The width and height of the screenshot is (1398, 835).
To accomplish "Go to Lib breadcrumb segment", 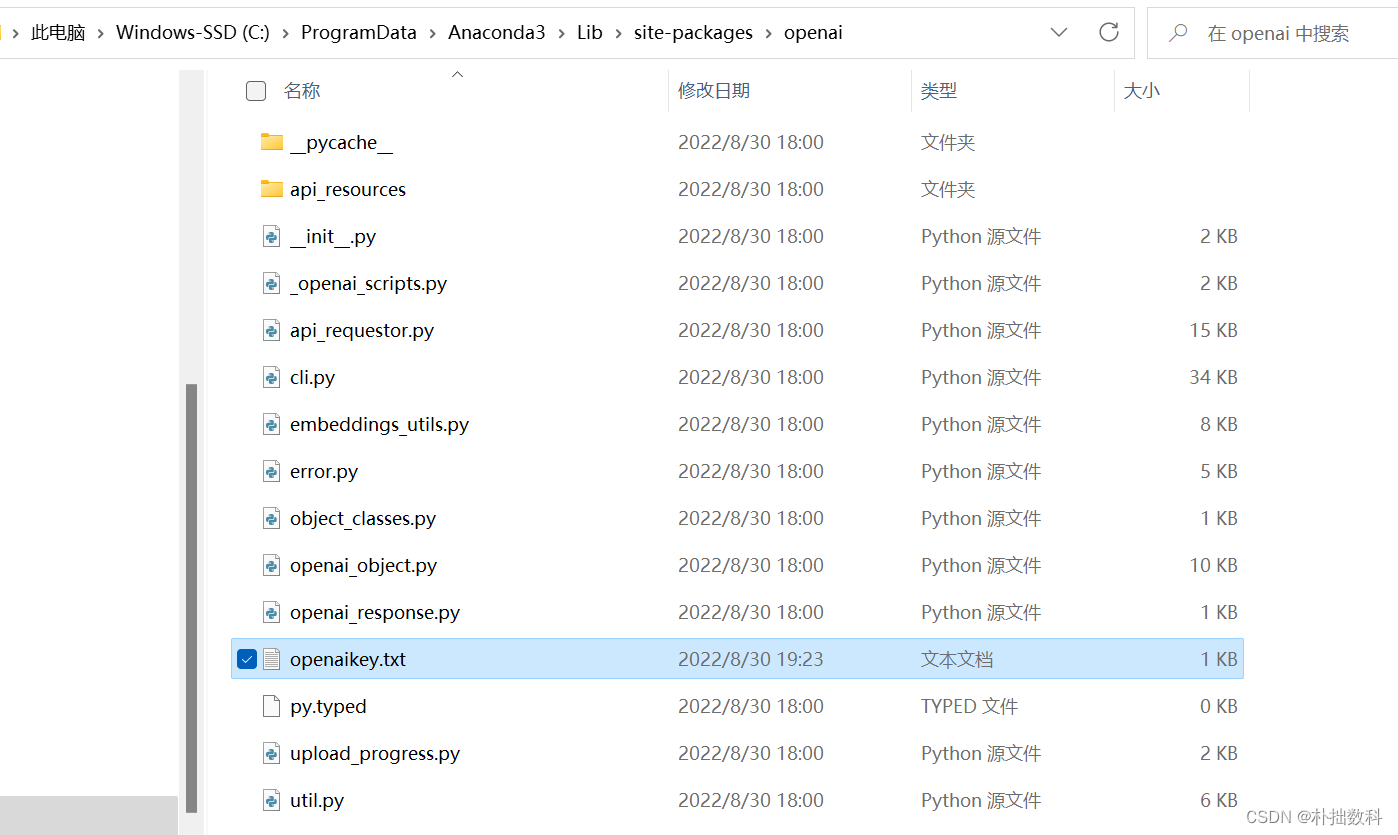I will [x=590, y=33].
